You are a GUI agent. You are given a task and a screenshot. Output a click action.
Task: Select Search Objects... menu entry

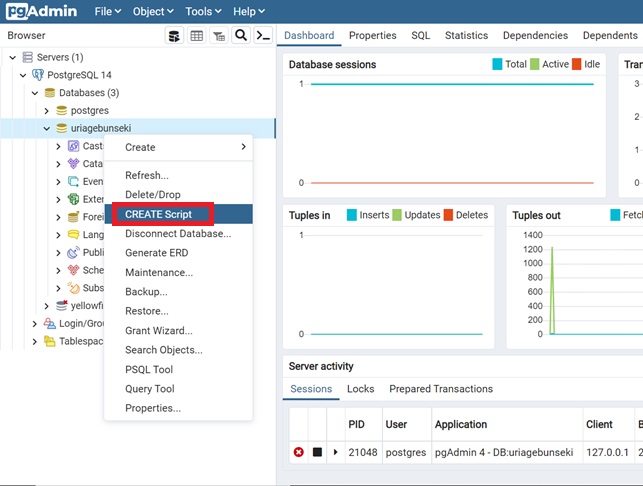178,350
